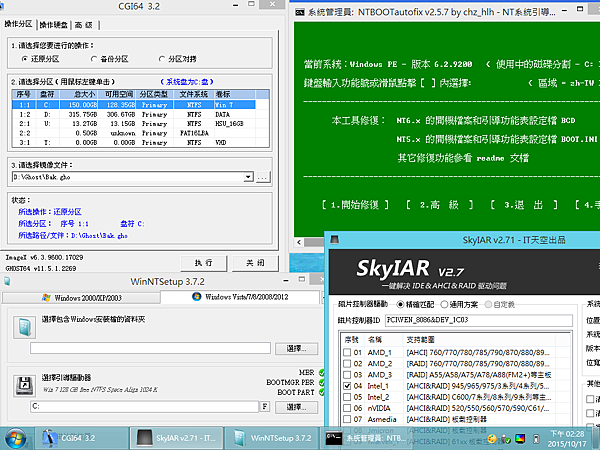Open CGI64 disk operations tab
The image size is (600, 450).
tap(54, 24)
